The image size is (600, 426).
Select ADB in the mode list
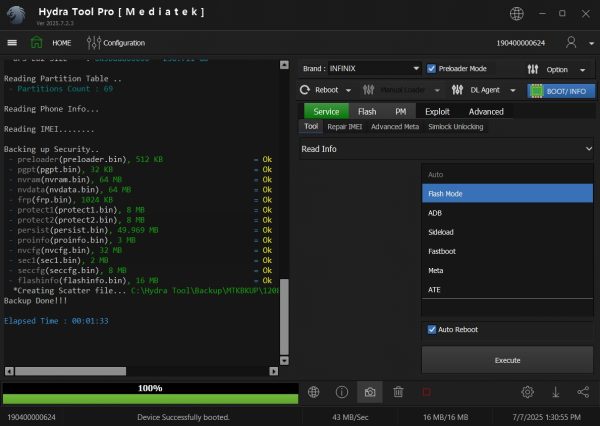point(507,213)
